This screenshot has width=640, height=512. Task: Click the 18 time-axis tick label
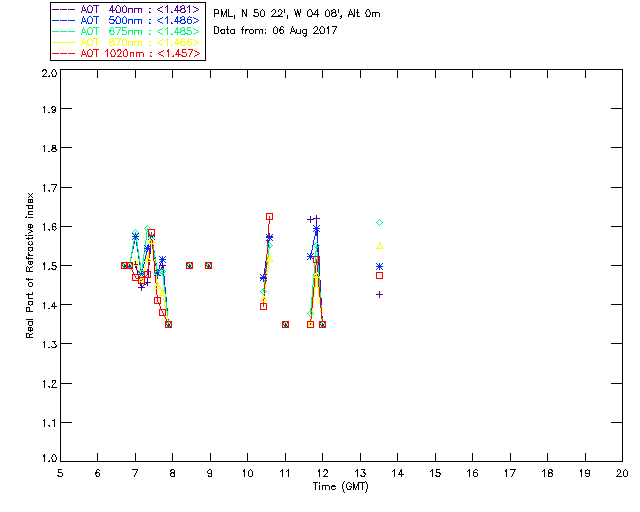click(x=547, y=473)
